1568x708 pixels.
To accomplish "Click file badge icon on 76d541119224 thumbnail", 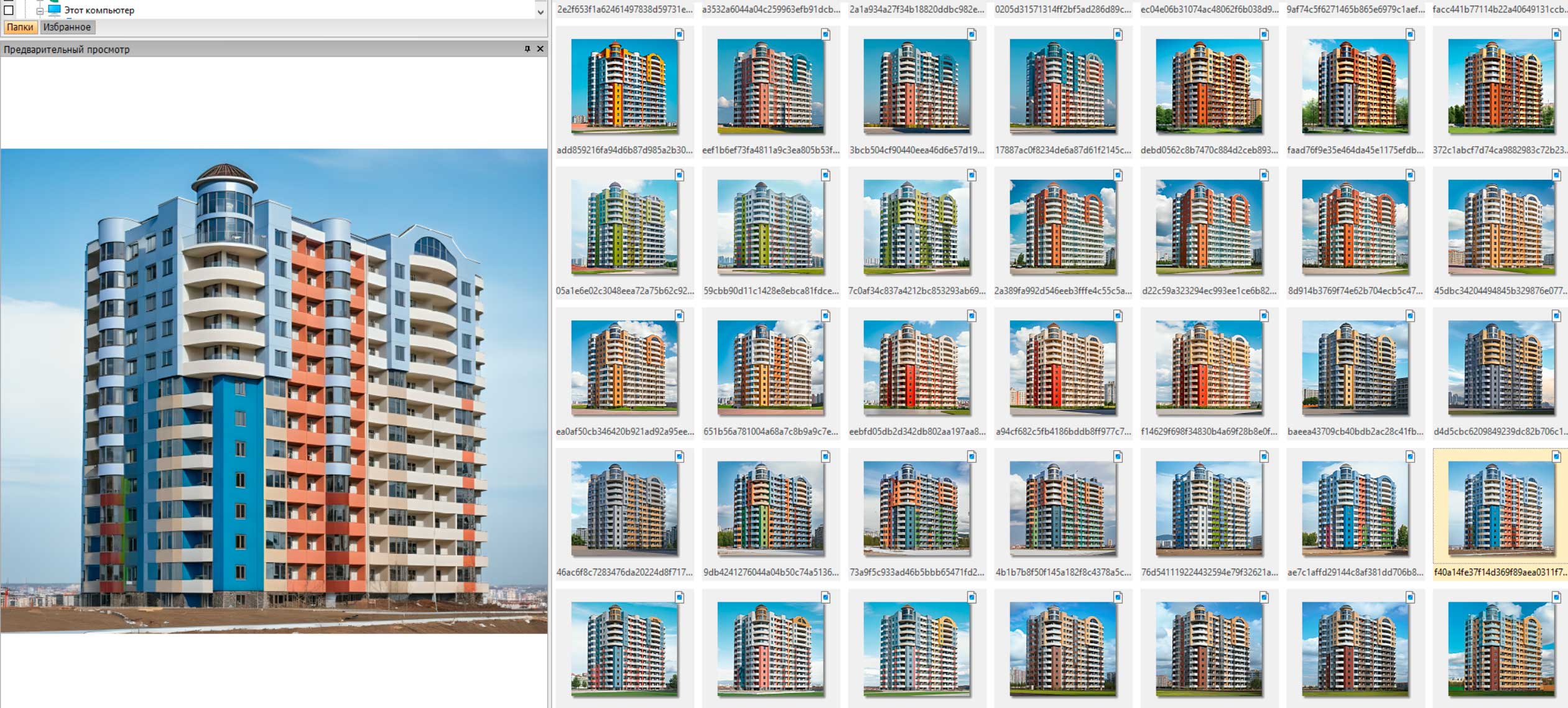I will [x=1264, y=456].
